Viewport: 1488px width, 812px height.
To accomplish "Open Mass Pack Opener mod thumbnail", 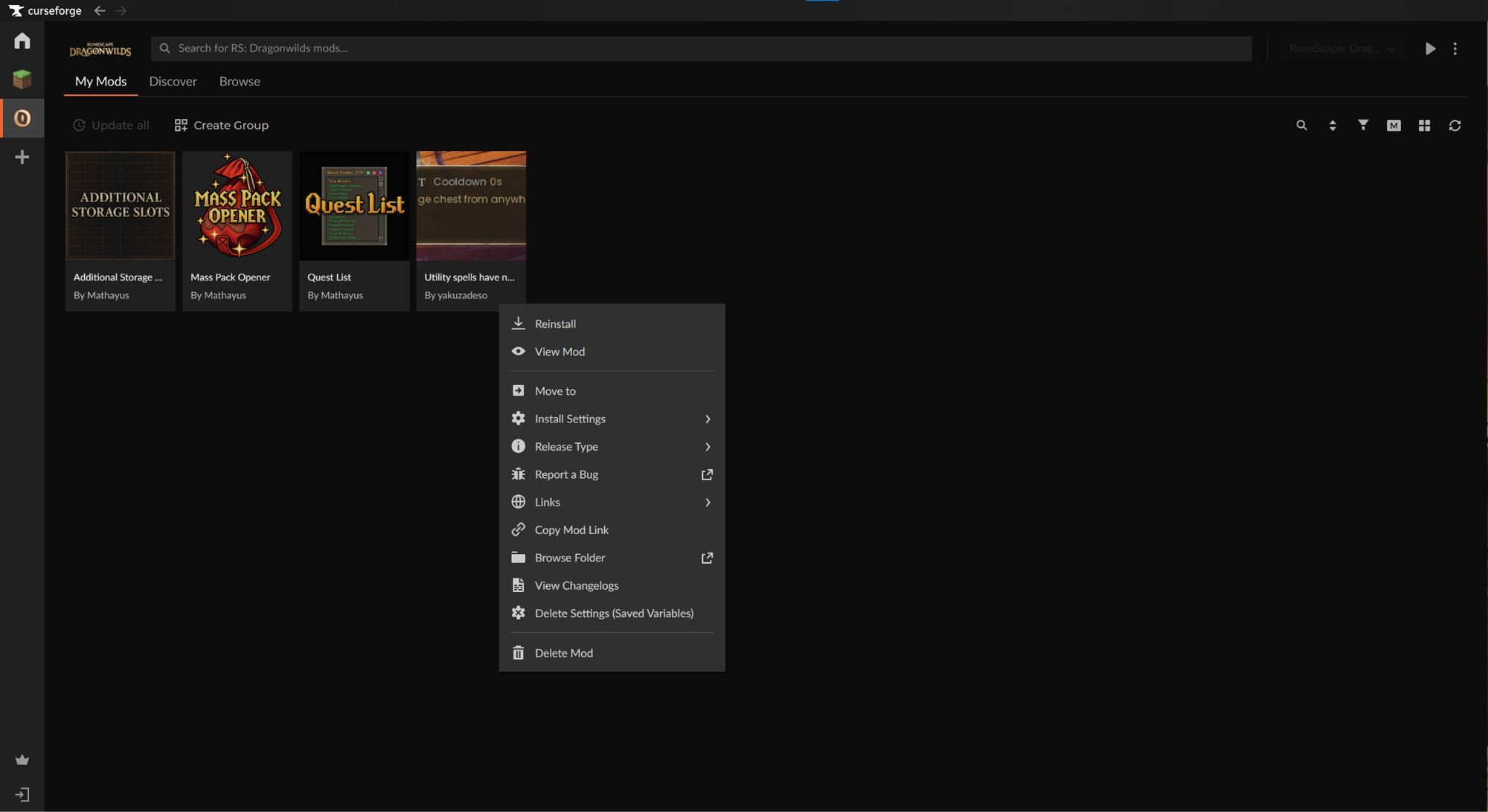I will coord(237,206).
